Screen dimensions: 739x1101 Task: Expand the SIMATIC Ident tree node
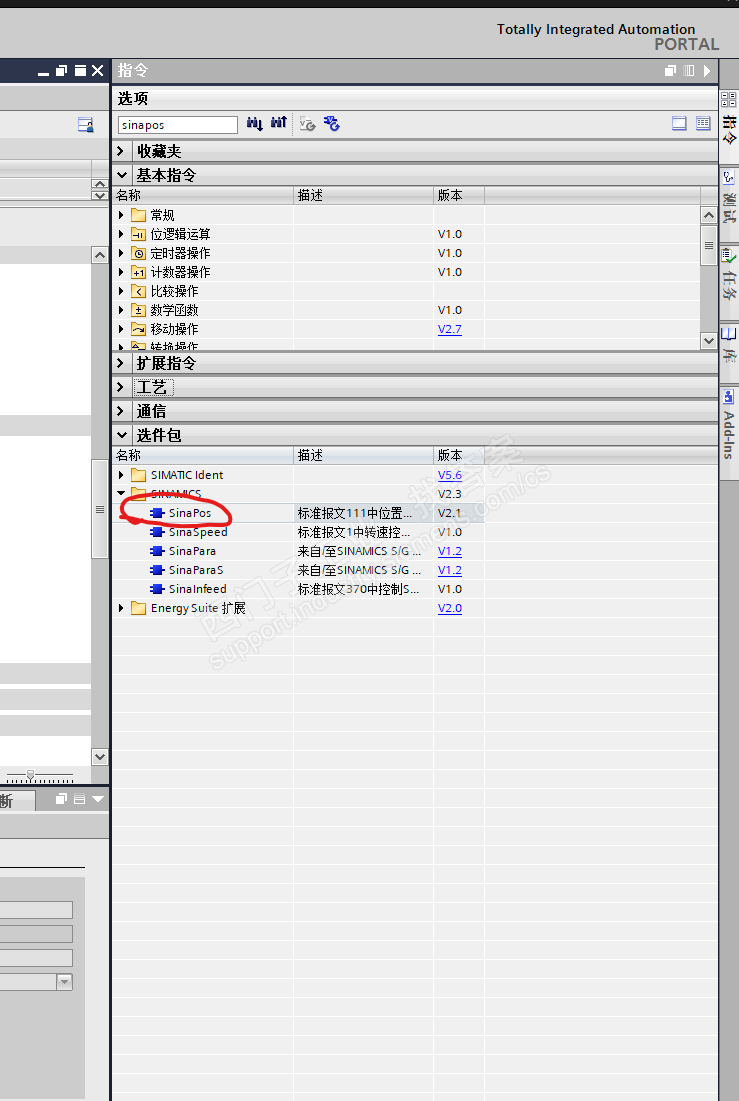(121, 475)
